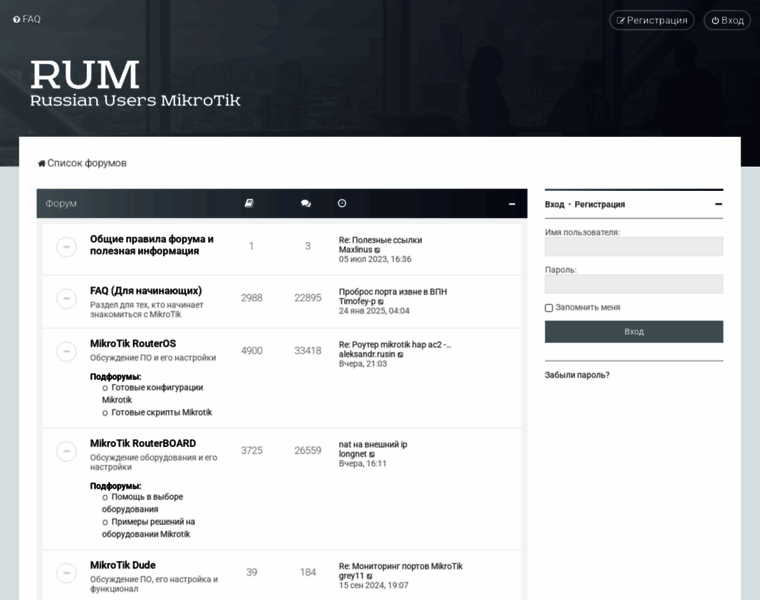Viewport: 760px width, 600px height.
Task: Click view-post icon next to longnet
Action: point(372,455)
